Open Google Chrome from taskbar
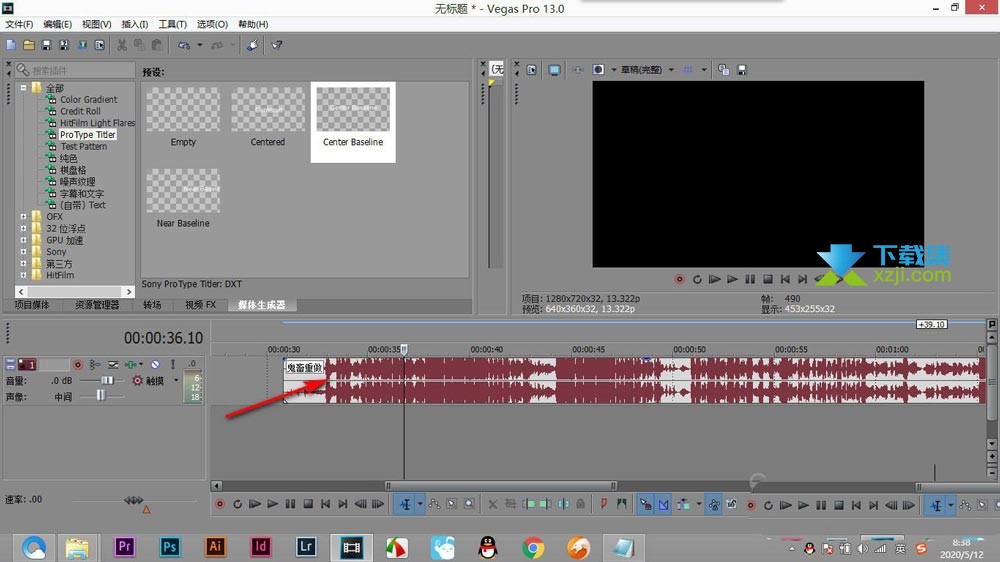This screenshot has width=1000, height=562. pyautogui.click(x=533, y=547)
